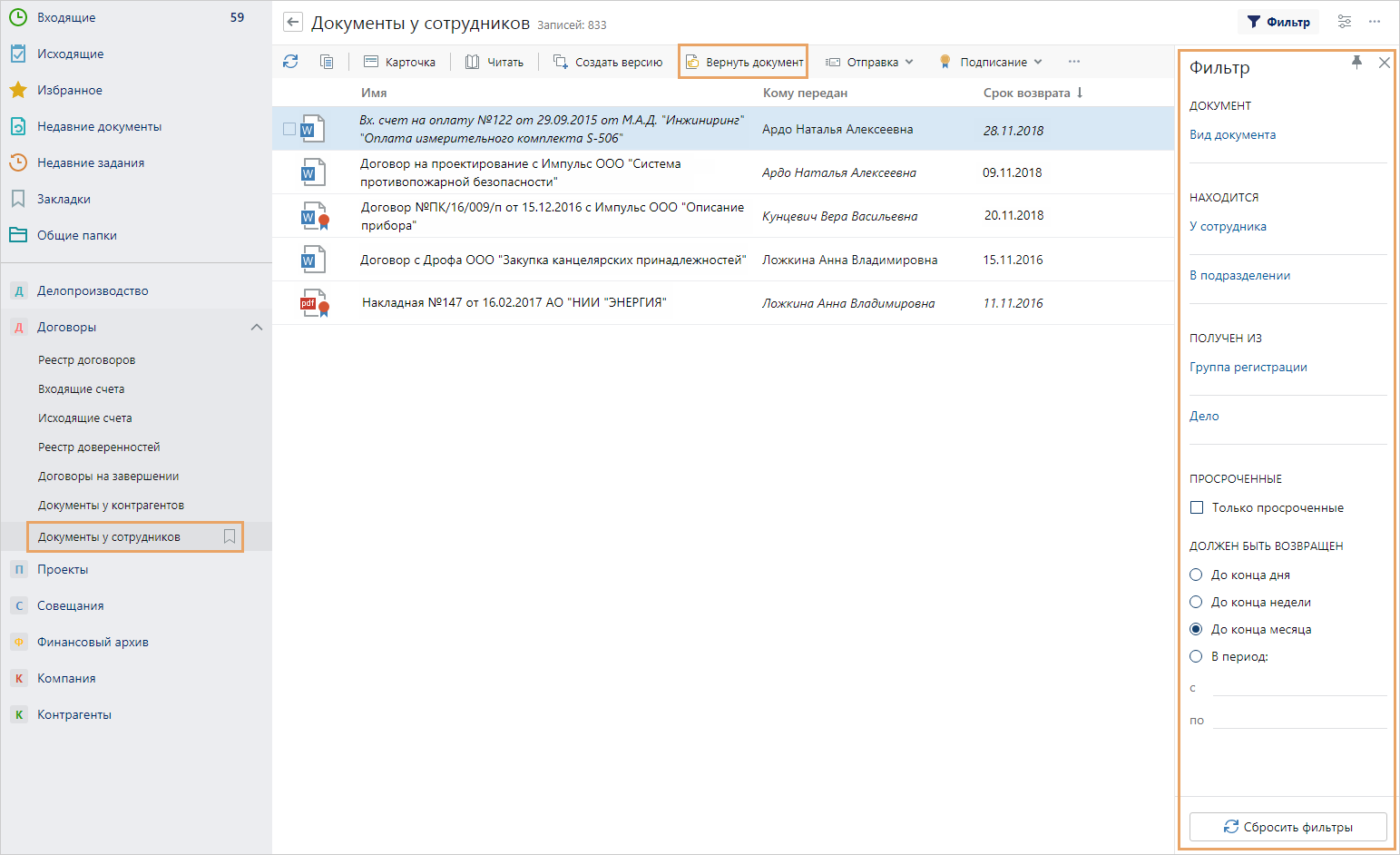
Task: Go to Реестр договоров
Action: pyautogui.click(x=86, y=359)
